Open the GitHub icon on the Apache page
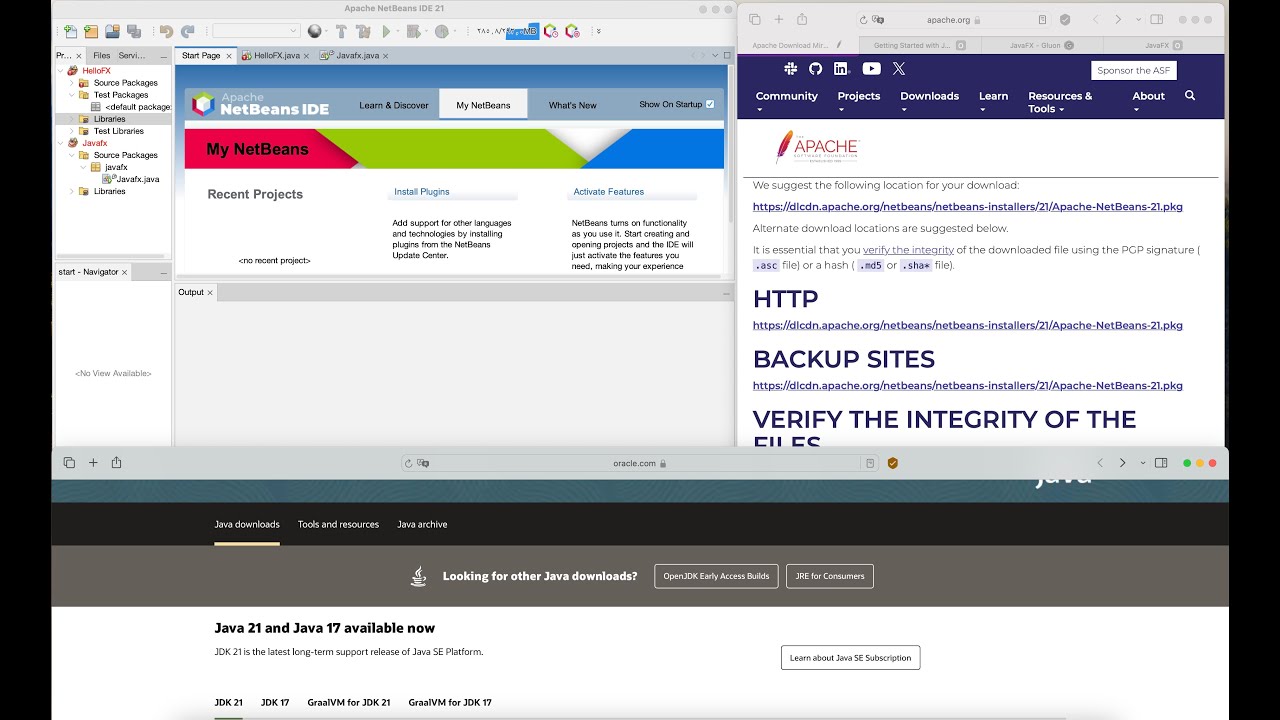 (815, 69)
